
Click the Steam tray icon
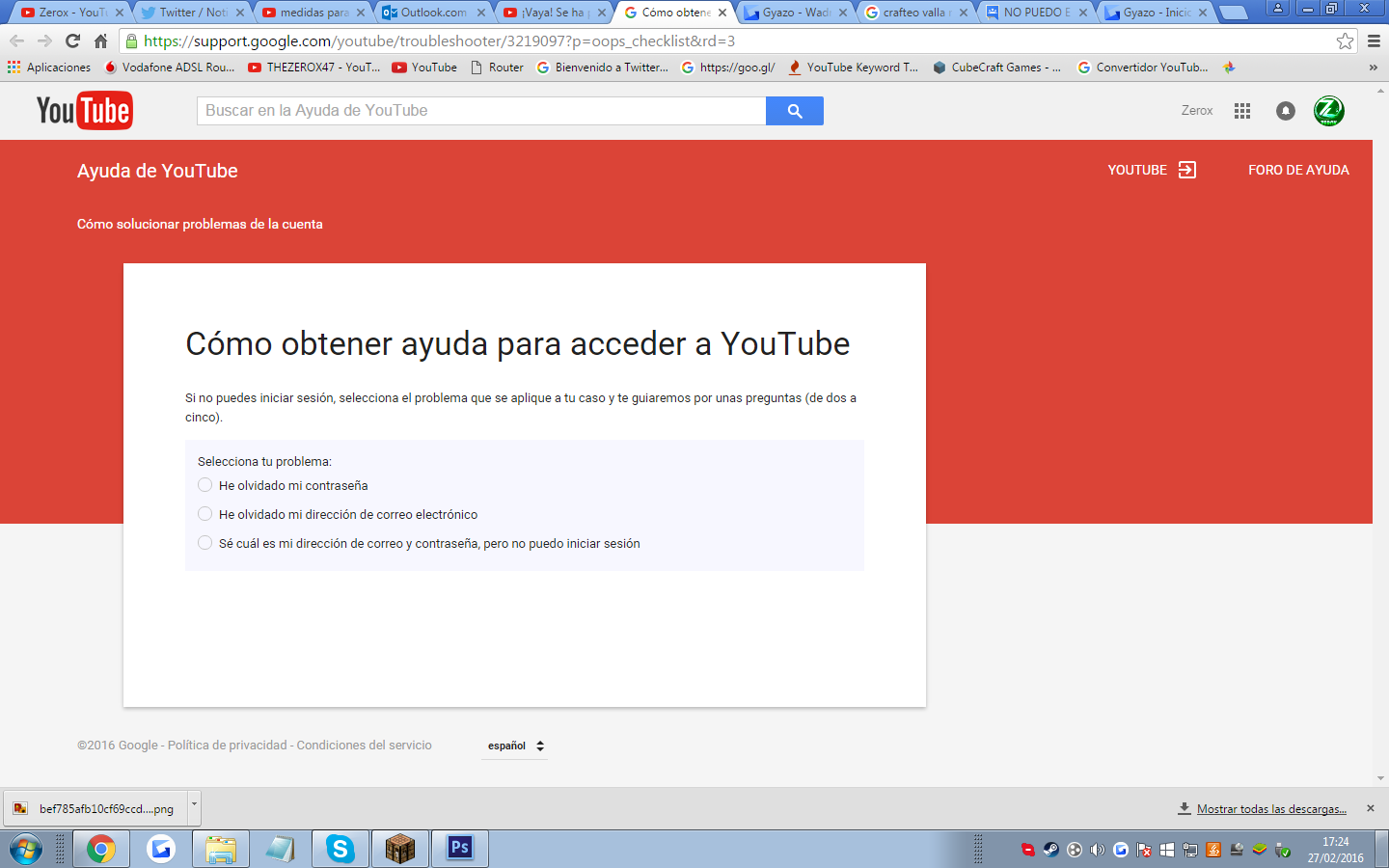point(1051,850)
